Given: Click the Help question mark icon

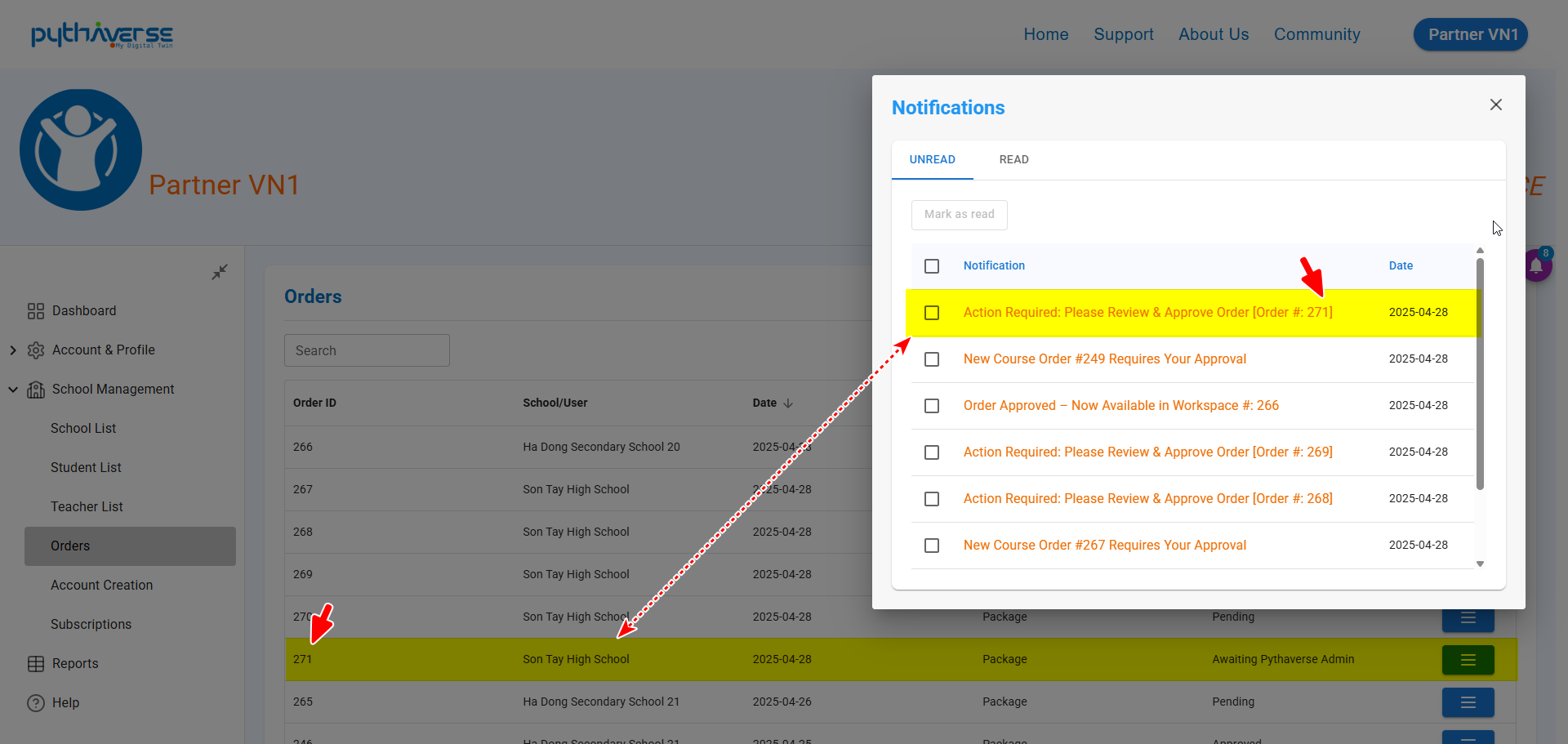Looking at the screenshot, I should (x=36, y=703).
